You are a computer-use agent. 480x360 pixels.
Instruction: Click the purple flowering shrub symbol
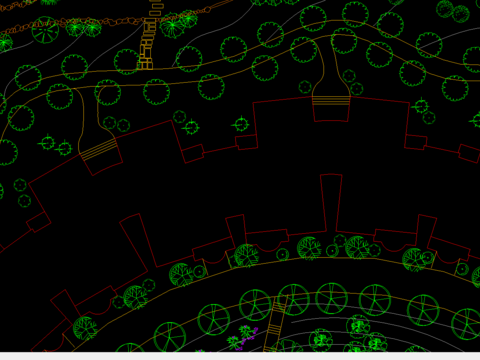point(242,337)
